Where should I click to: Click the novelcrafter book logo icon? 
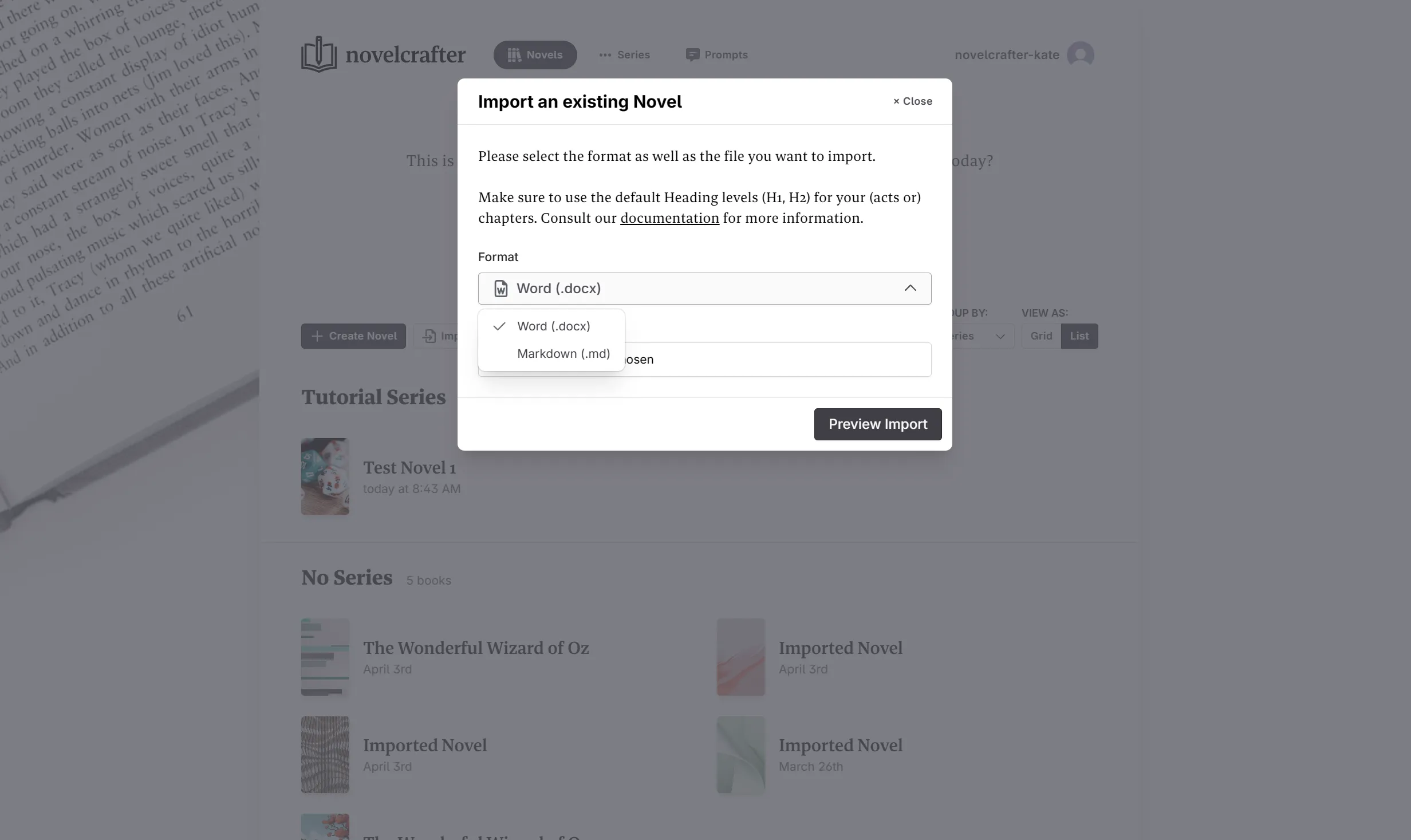pos(318,54)
